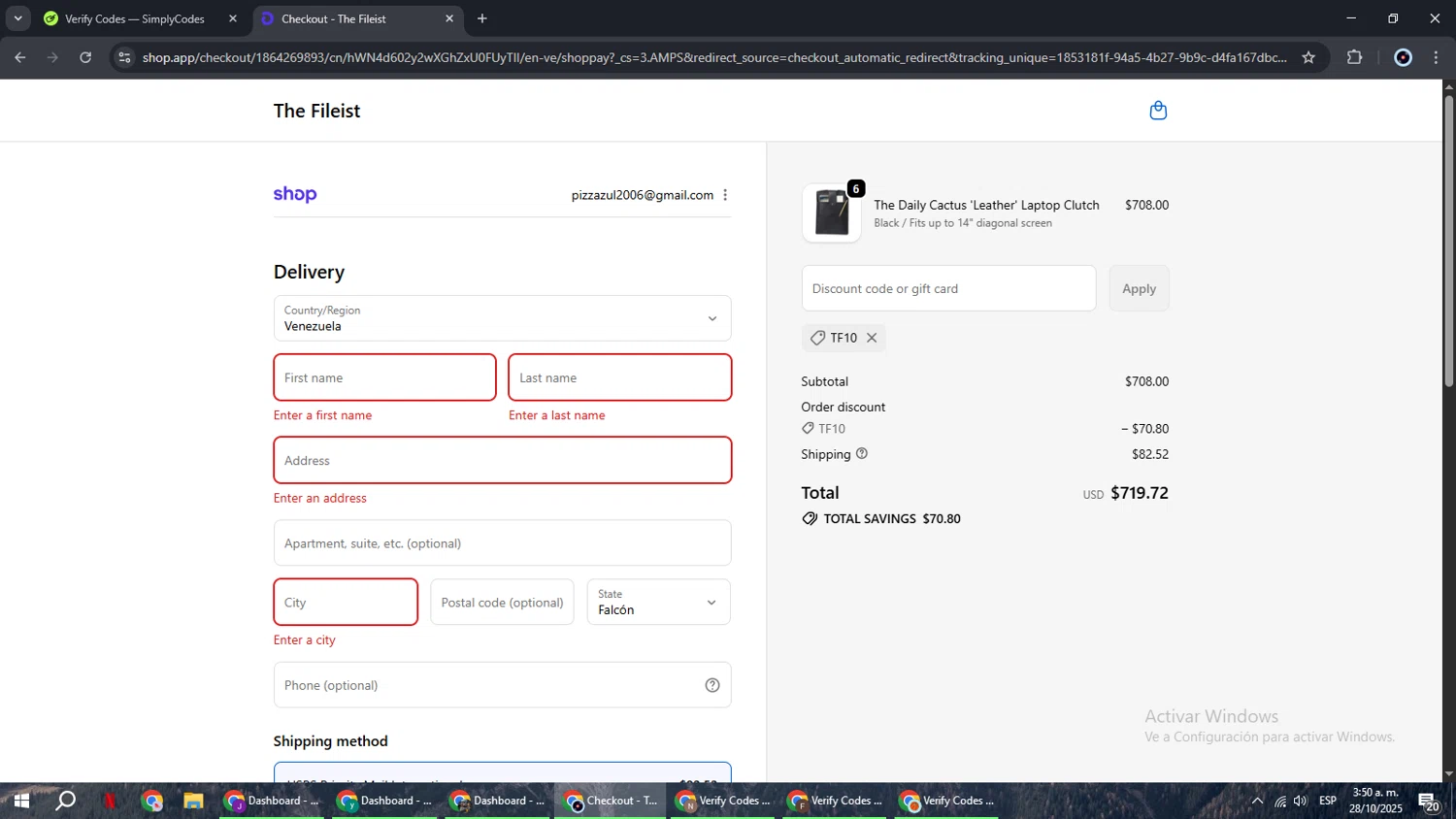1456x819 pixels.
Task: Open pinned Chrome icon in taskbar
Action: (x=151, y=801)
